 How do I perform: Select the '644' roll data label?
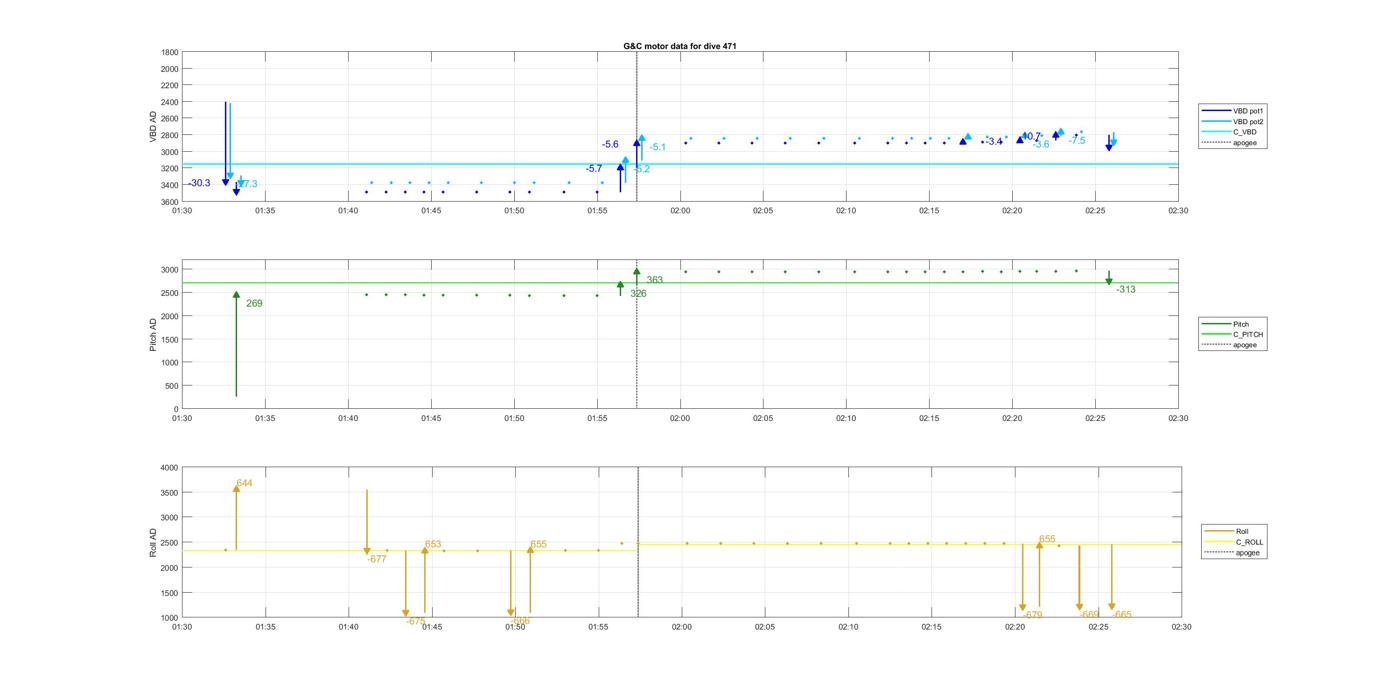(244, 483)
